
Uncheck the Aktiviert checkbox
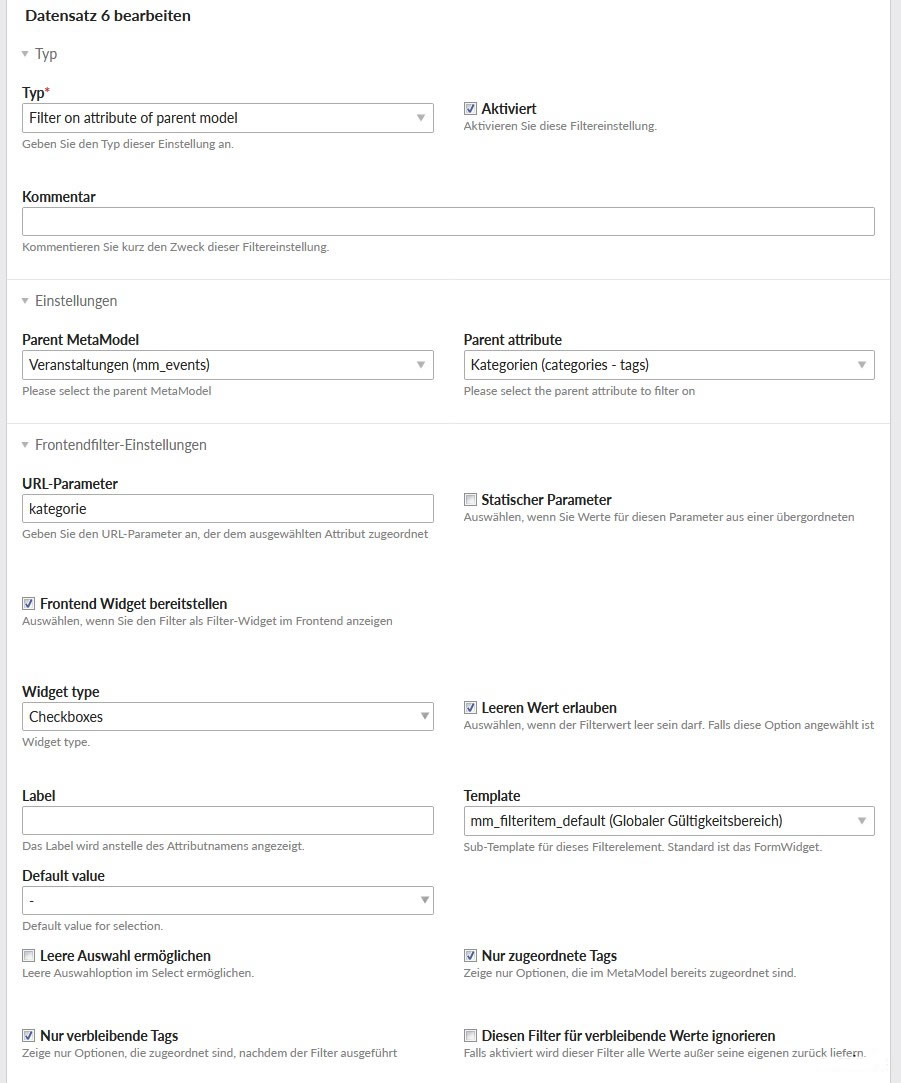(x=471, y=108)
